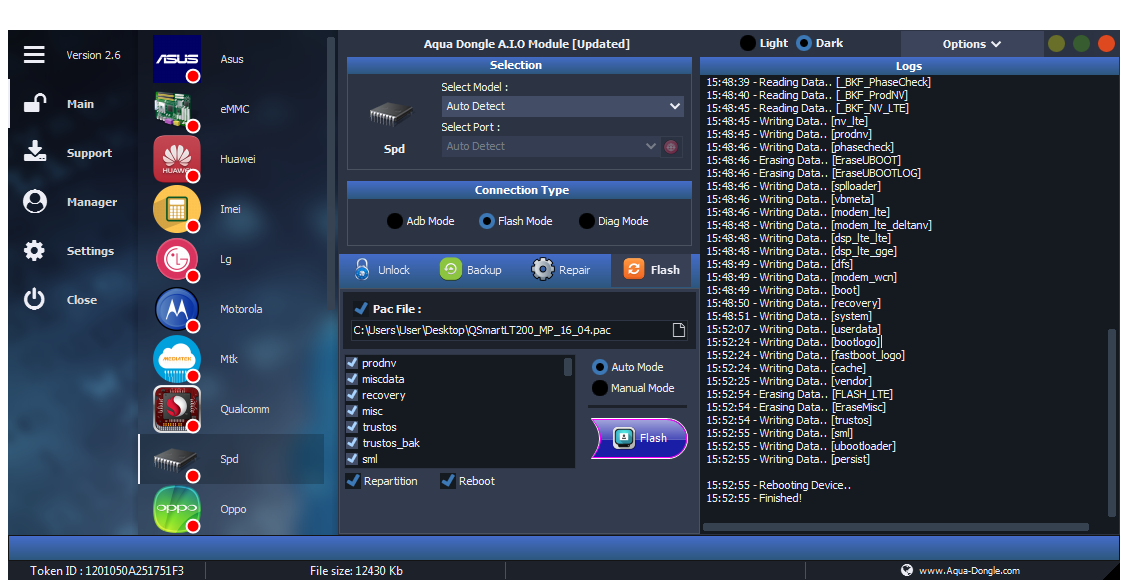
Task: Open the Main menu item
Action: [x=81, y=104]
